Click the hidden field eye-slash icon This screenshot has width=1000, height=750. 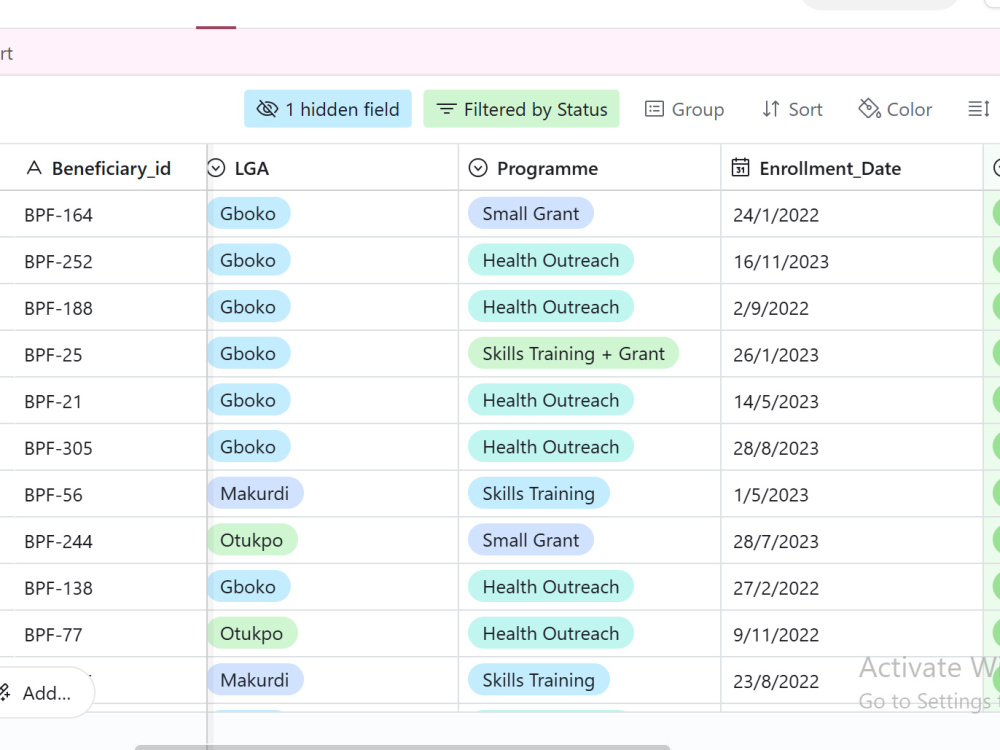tap(267, 109)
